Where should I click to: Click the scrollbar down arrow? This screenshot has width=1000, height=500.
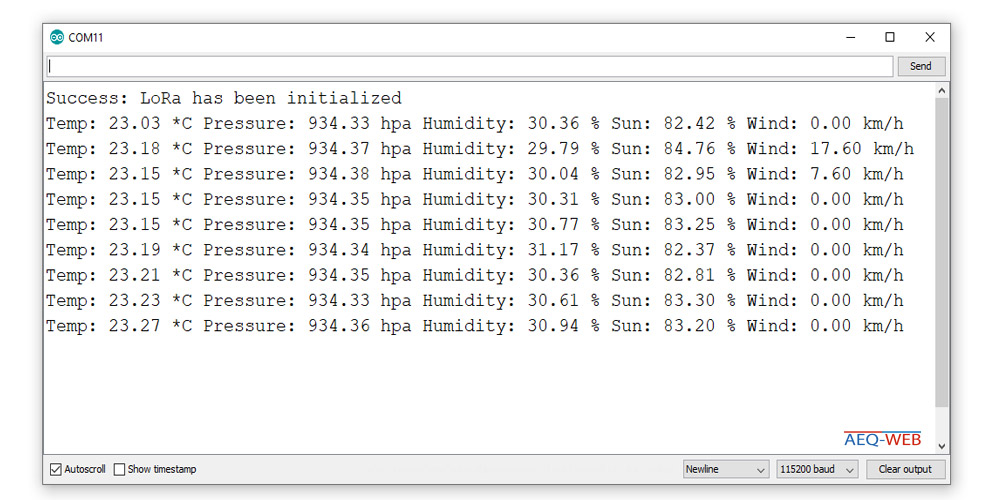pyautogui.click(x=942, y=446)
